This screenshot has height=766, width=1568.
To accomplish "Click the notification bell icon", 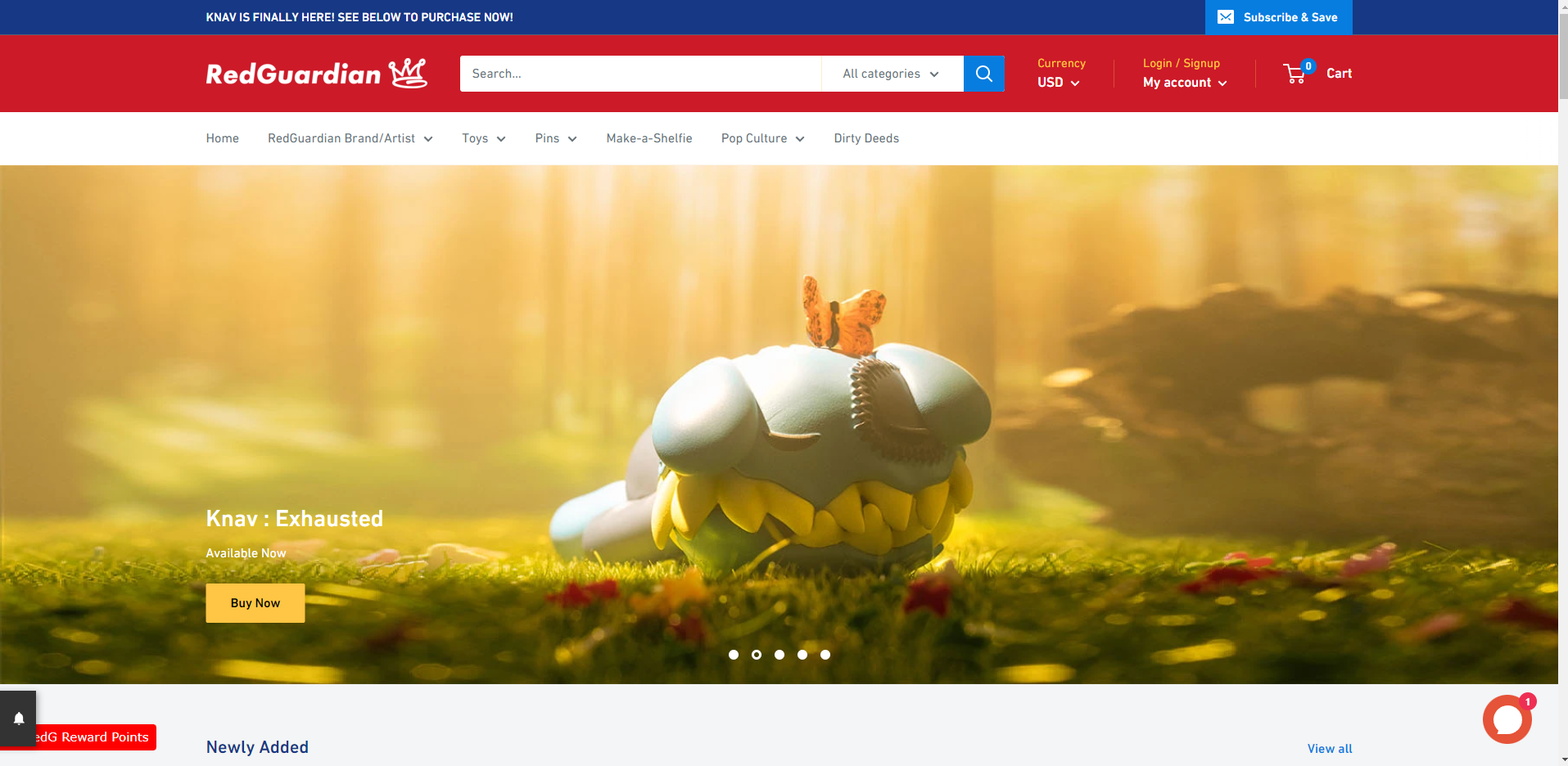I will [18, 719].
